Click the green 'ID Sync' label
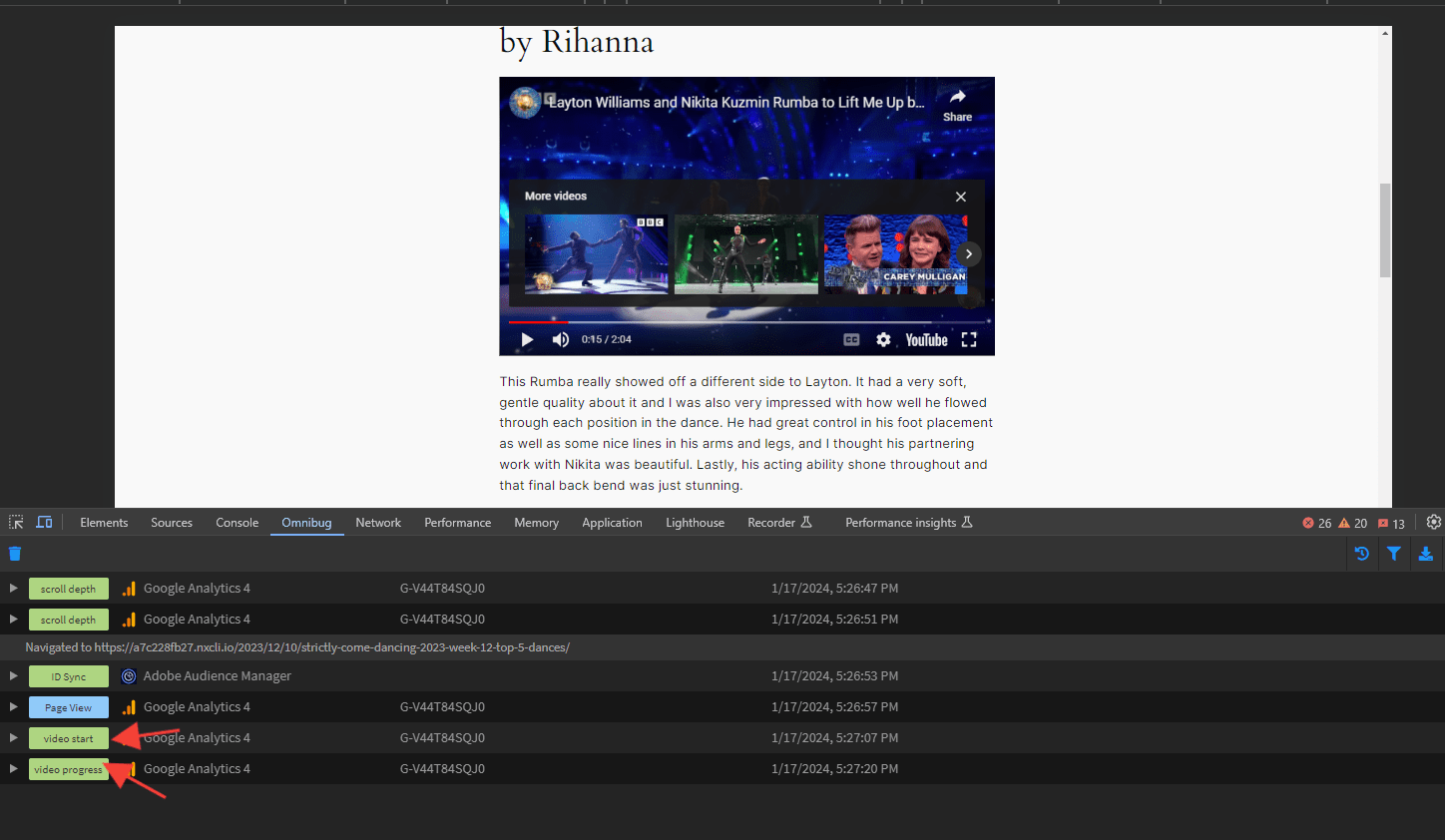 click(x=69, y=676)
